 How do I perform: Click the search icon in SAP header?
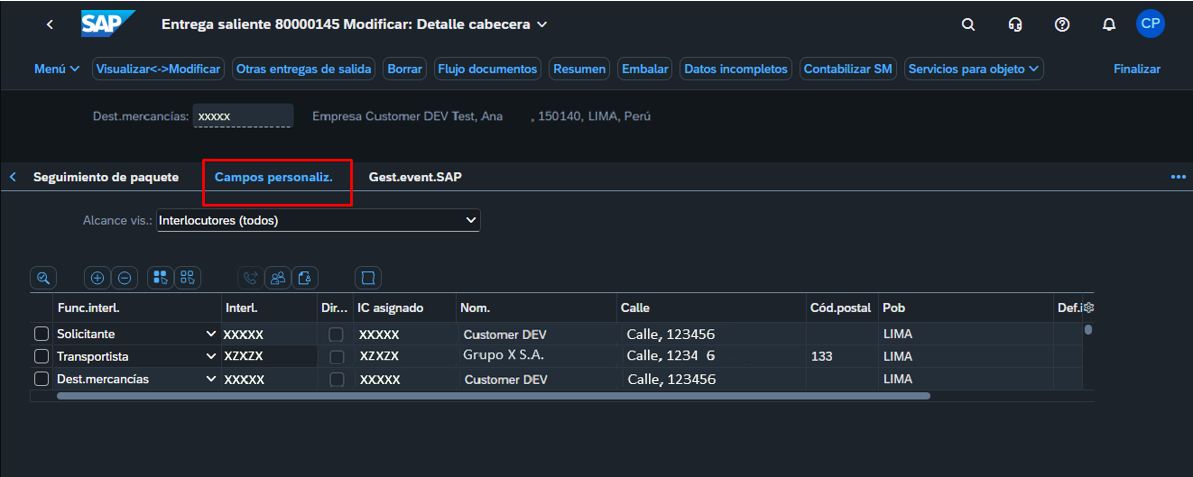[968, 25]
